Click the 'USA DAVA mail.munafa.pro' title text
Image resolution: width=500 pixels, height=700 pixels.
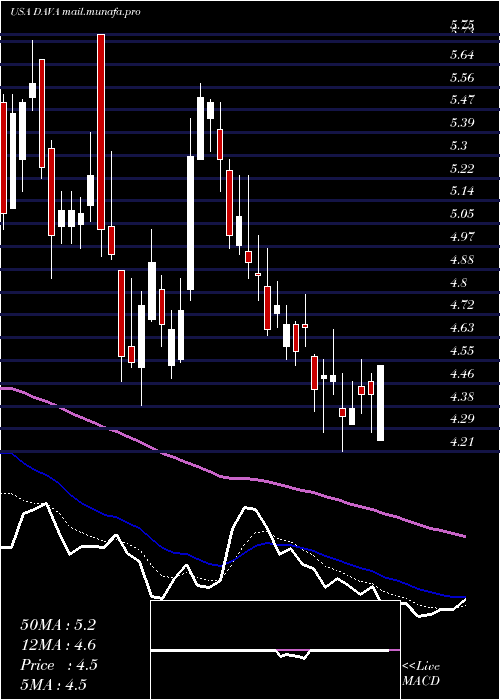tap(75, 12)
